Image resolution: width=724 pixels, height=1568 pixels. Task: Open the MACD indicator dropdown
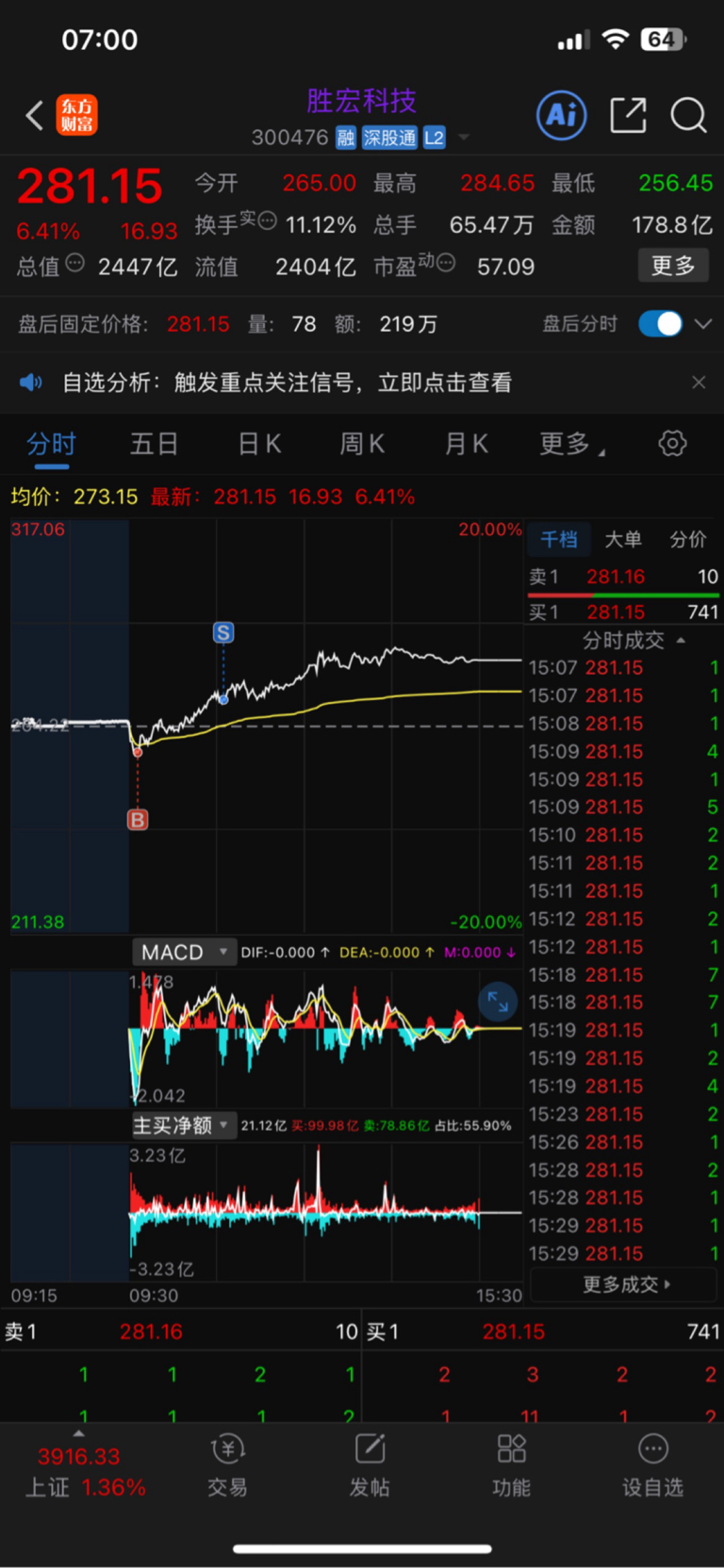click(x=183, y=952)
